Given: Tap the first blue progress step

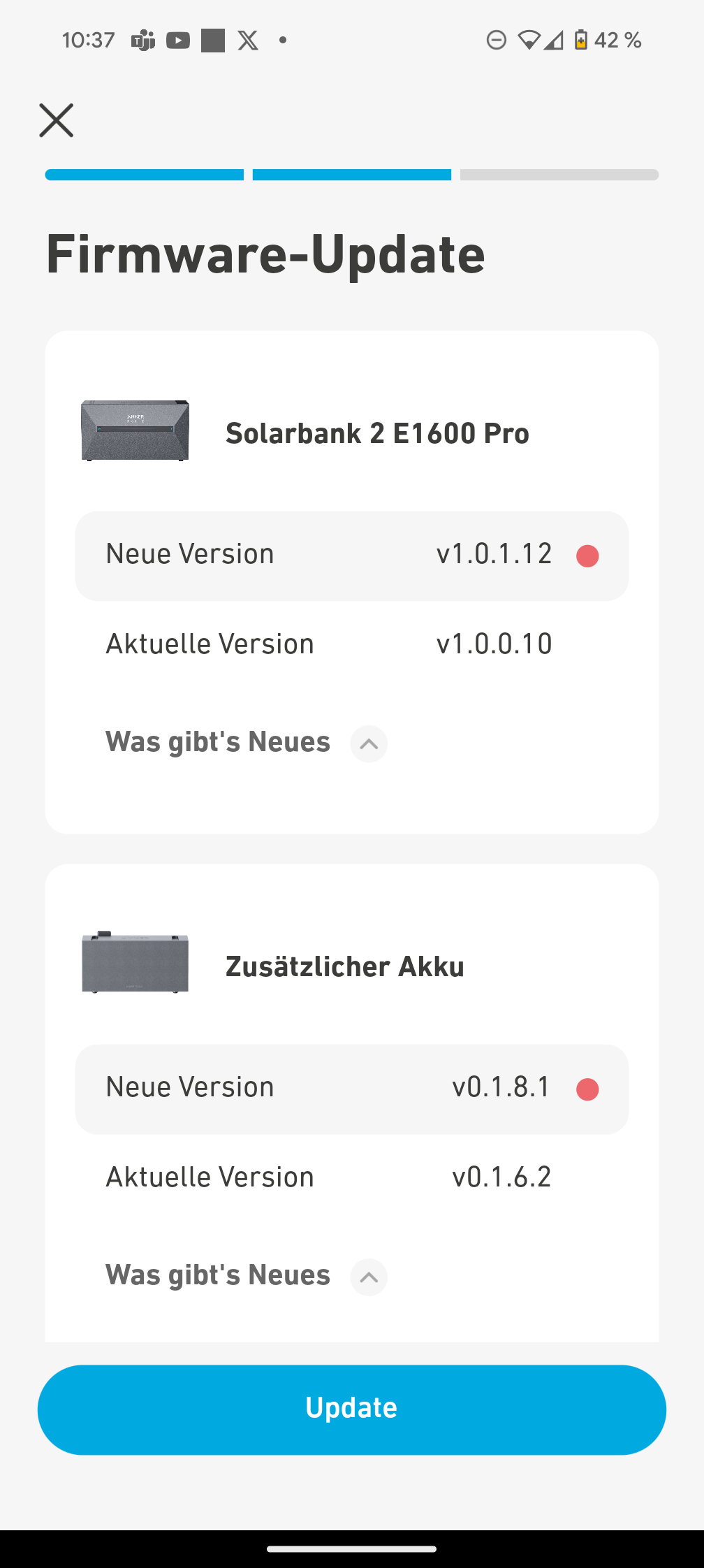Looking at the screenshot, I should [x=145, y=175].
